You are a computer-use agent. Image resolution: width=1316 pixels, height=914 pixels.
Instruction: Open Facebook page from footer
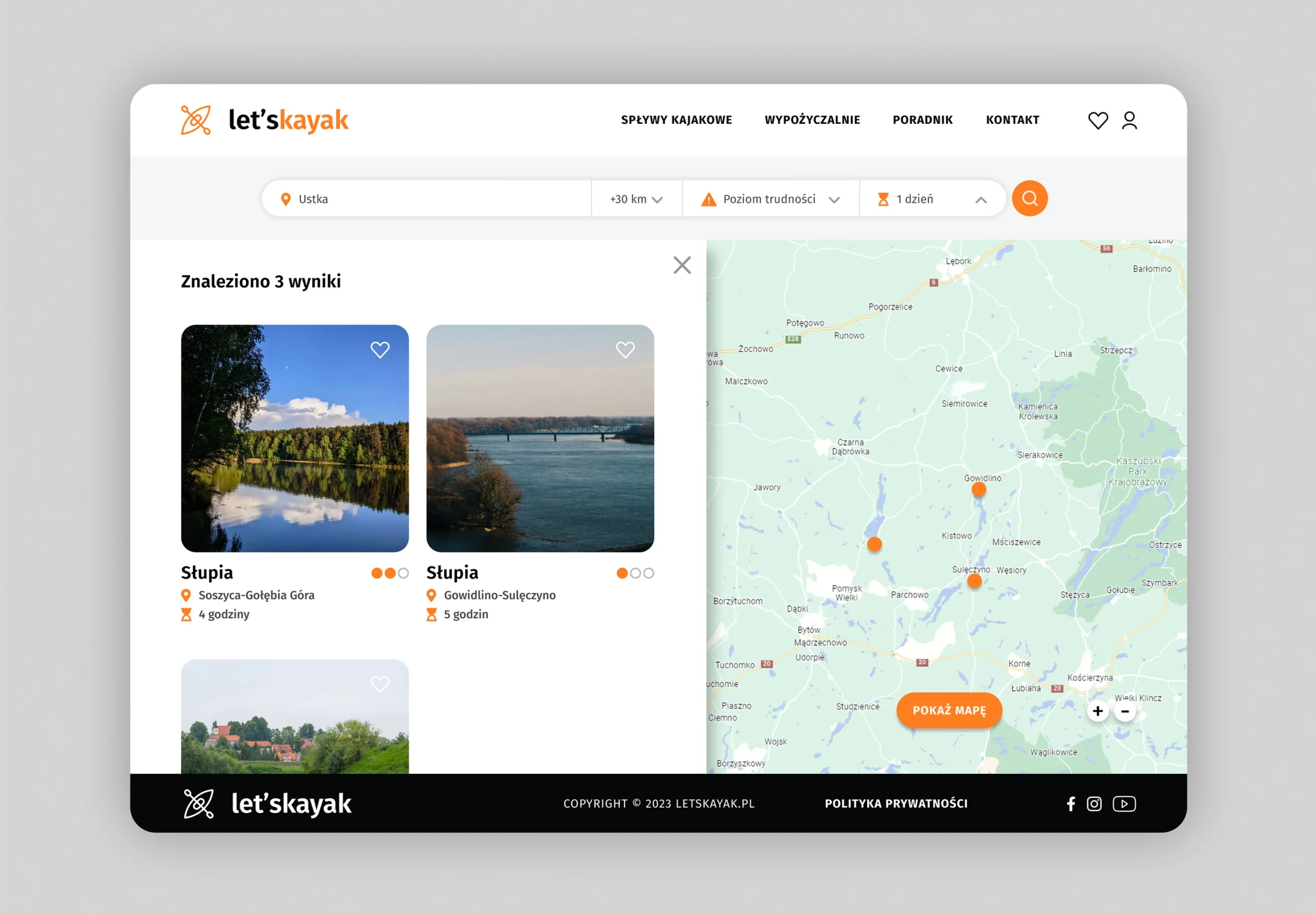tap(1070, 803)
